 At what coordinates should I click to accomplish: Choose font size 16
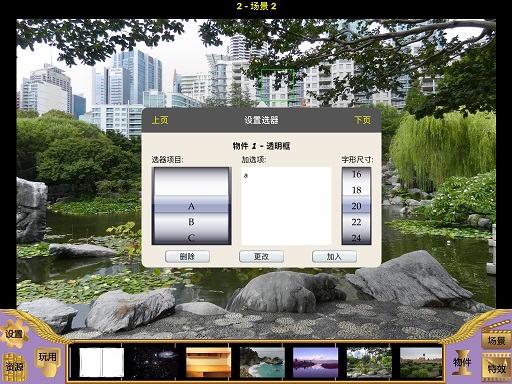pyautogui.click(x=356, y=174)
